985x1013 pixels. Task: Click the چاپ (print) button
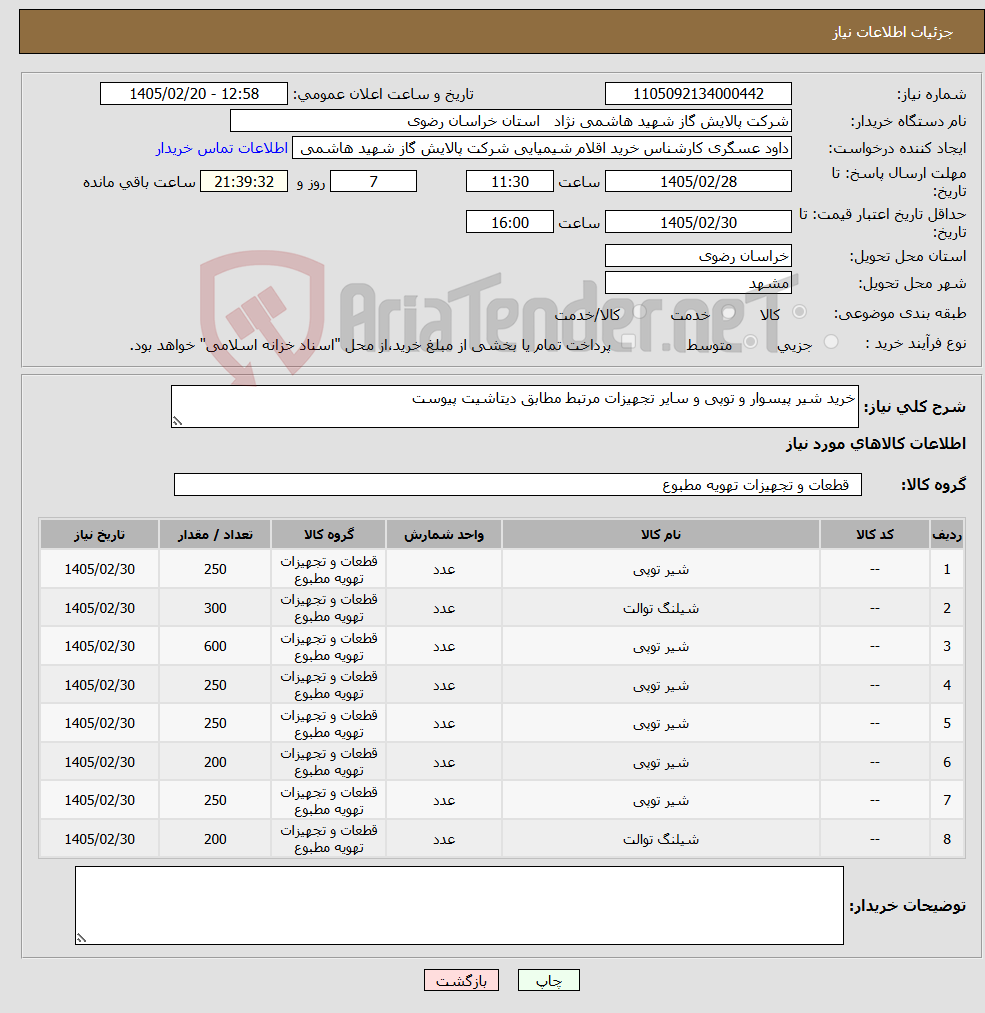pos(548,980)
